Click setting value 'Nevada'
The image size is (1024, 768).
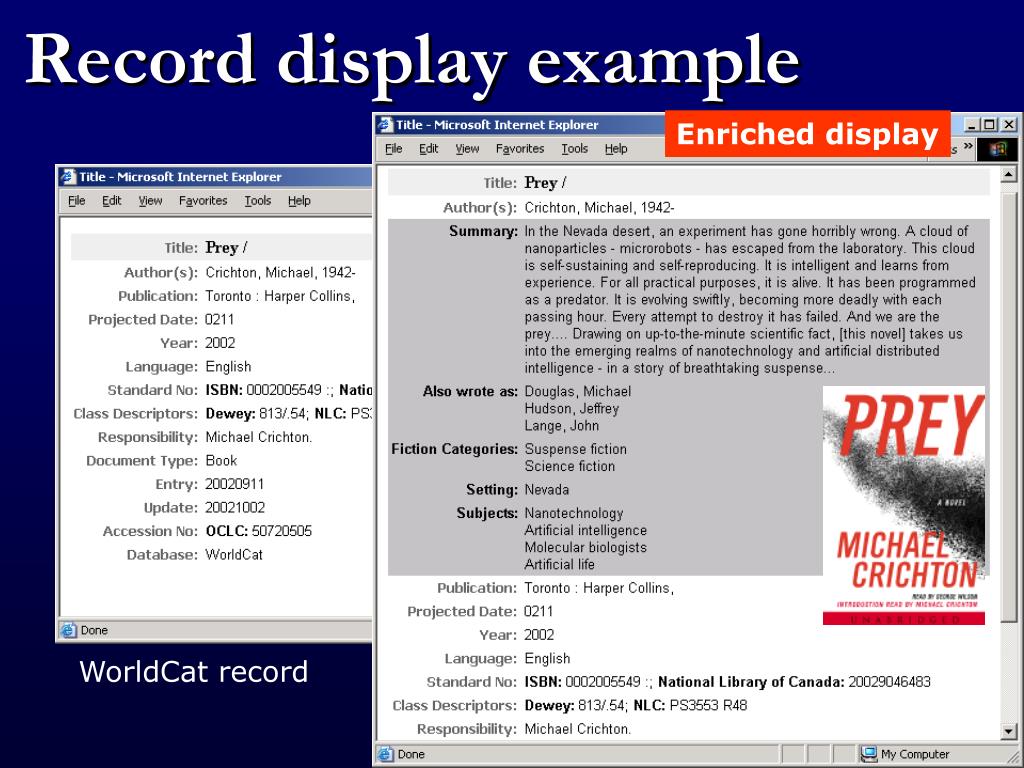pyautogui.click(x=547, y=490)
